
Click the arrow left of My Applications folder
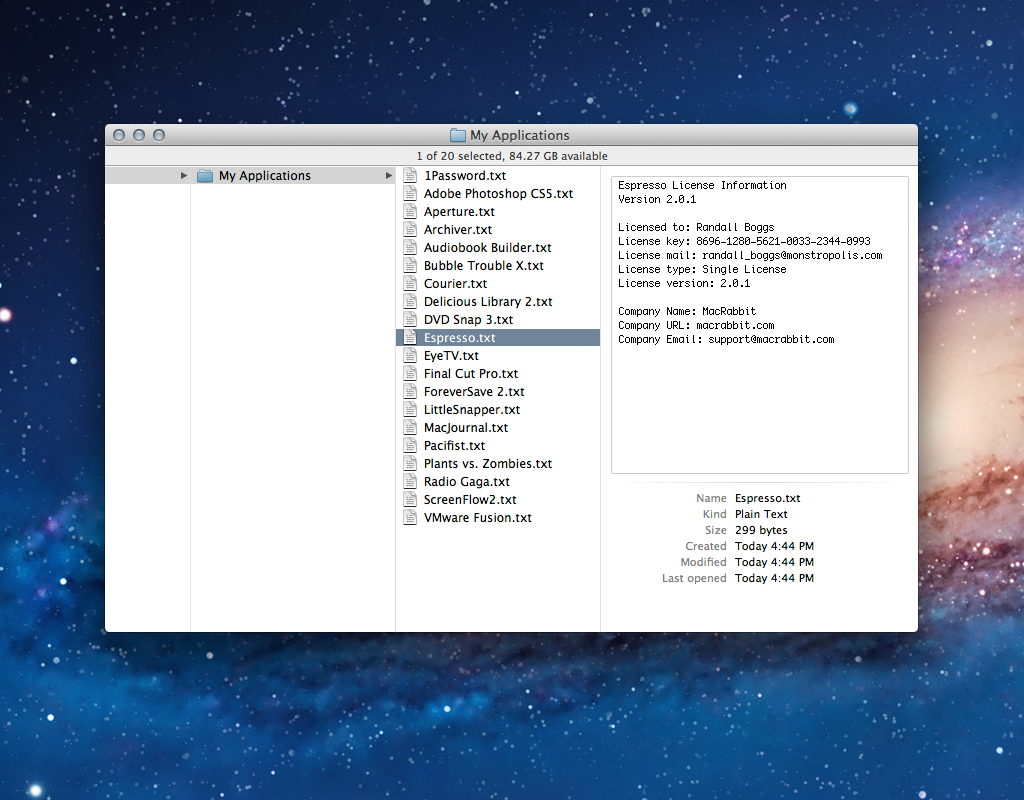tap(184, 176)
